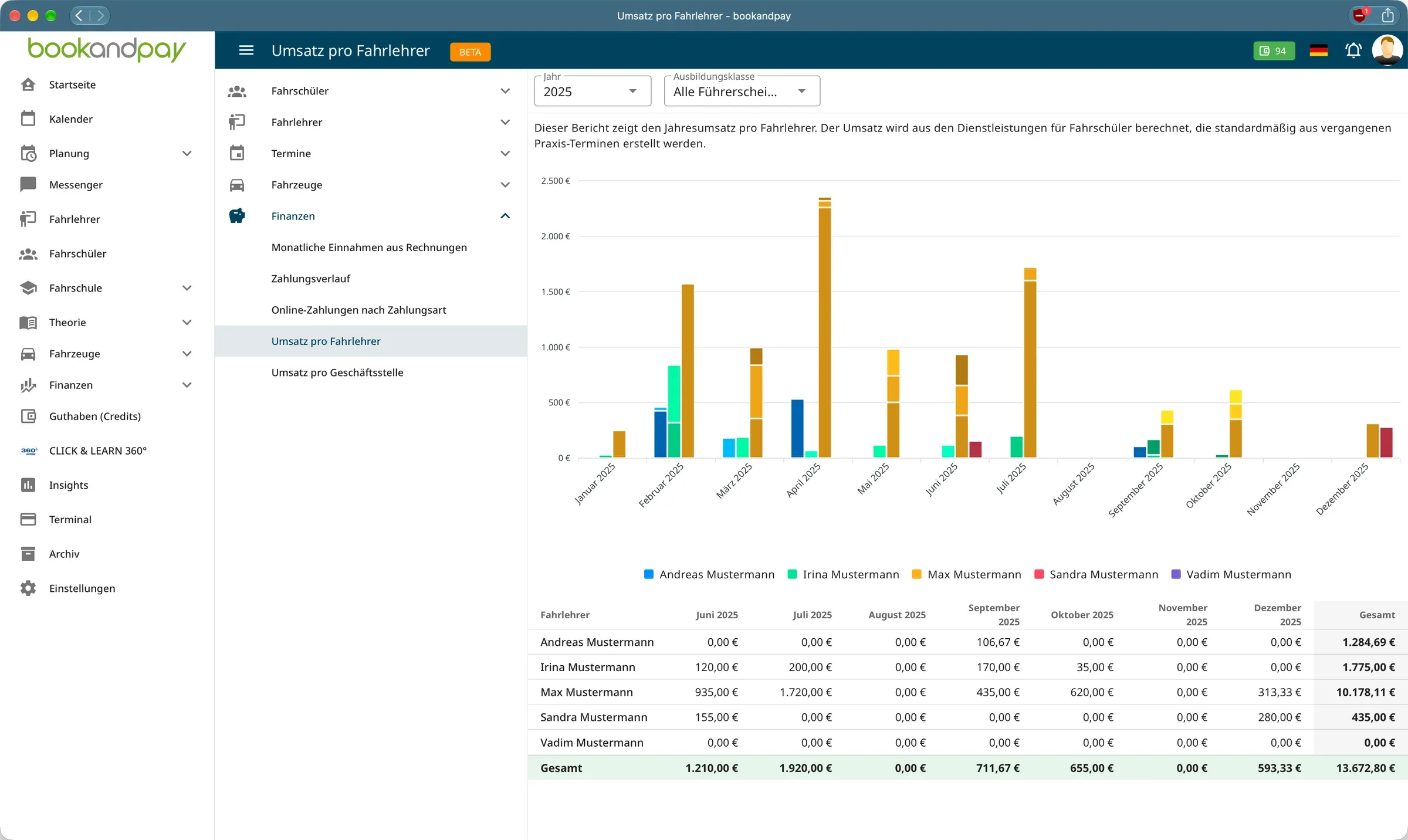Open Insights chart icon in sidebar
The image size is (1408, 840).
coord(28,485)
